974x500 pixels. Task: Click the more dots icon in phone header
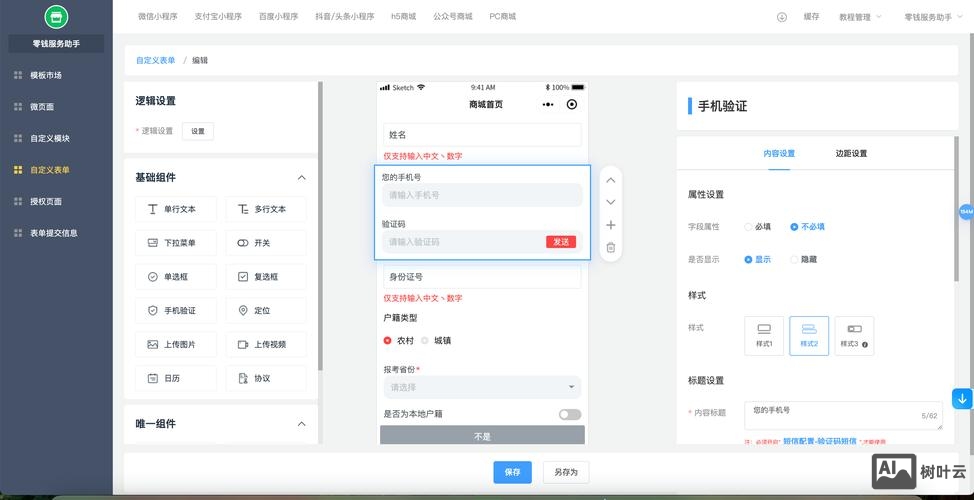click(x=548, y=104)
